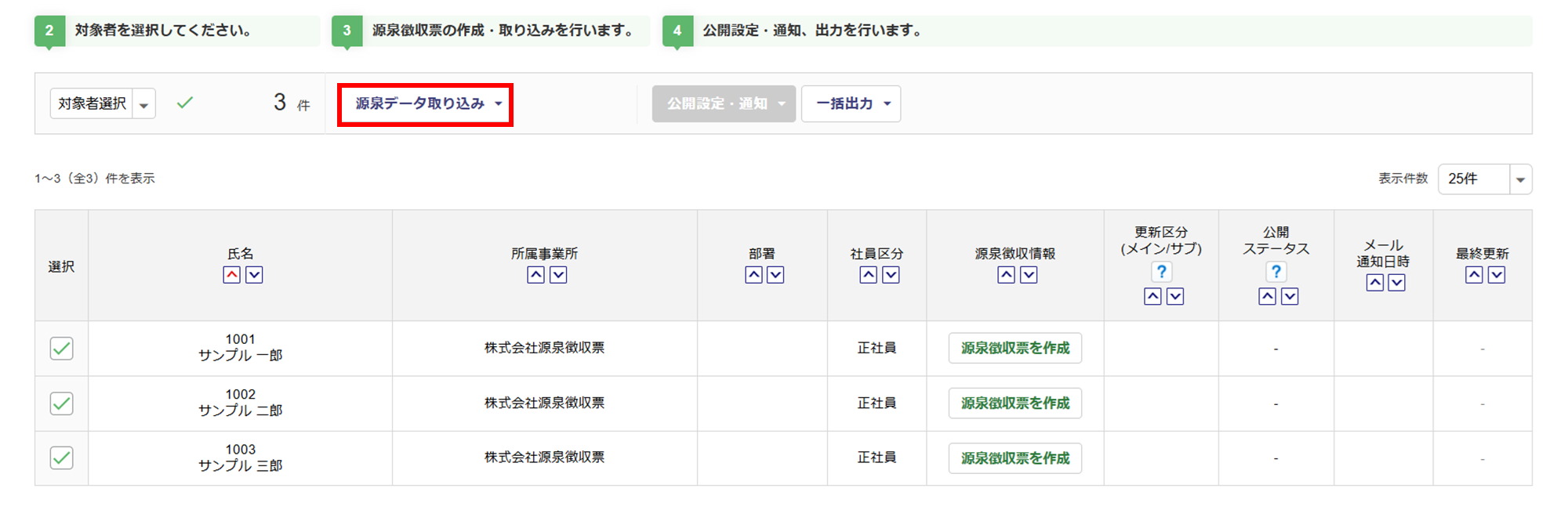The image size is (1568, 510).
Task: Sort 所属事業所 column descending
Action: pos(558,275)
